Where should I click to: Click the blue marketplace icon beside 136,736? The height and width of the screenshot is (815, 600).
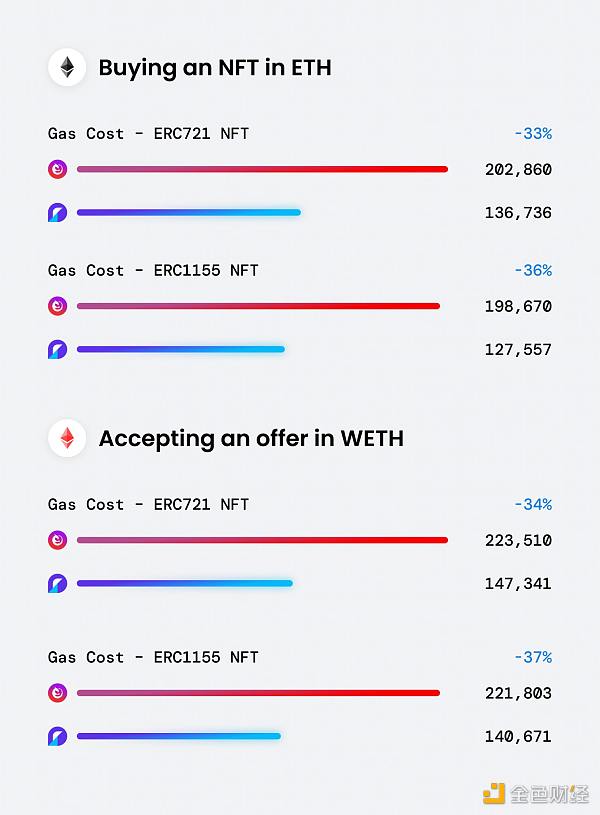click(58, 212)
